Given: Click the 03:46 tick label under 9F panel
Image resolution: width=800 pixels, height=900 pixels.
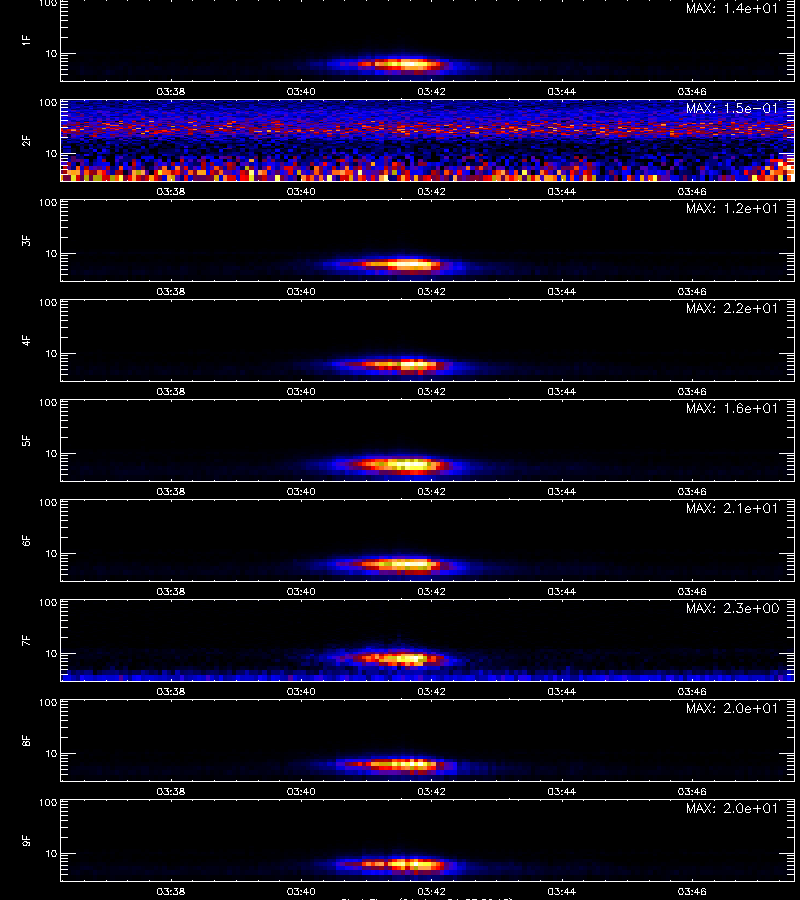Looking at the screenshot, I should coord(692,891).
